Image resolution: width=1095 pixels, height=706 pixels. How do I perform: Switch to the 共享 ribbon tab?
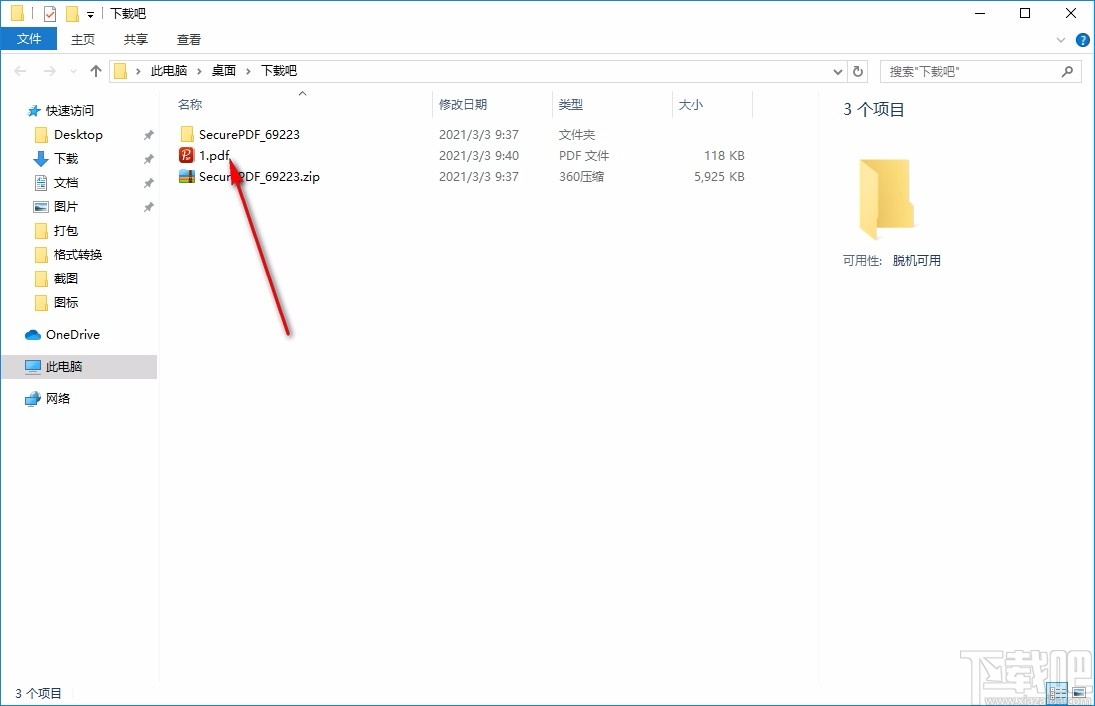[136, 39]
